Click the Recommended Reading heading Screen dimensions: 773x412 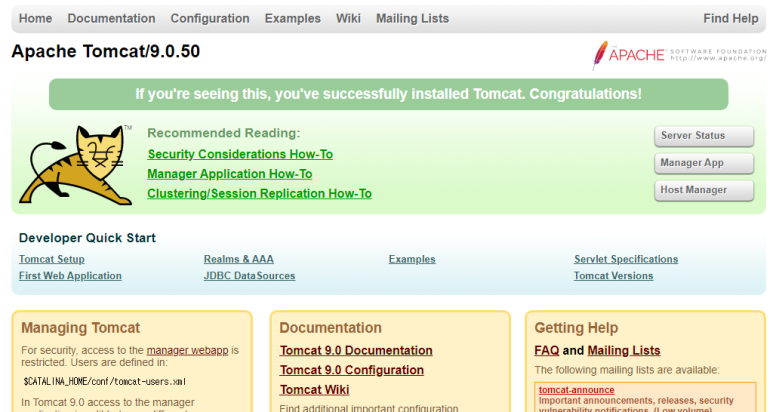[224, 133]
